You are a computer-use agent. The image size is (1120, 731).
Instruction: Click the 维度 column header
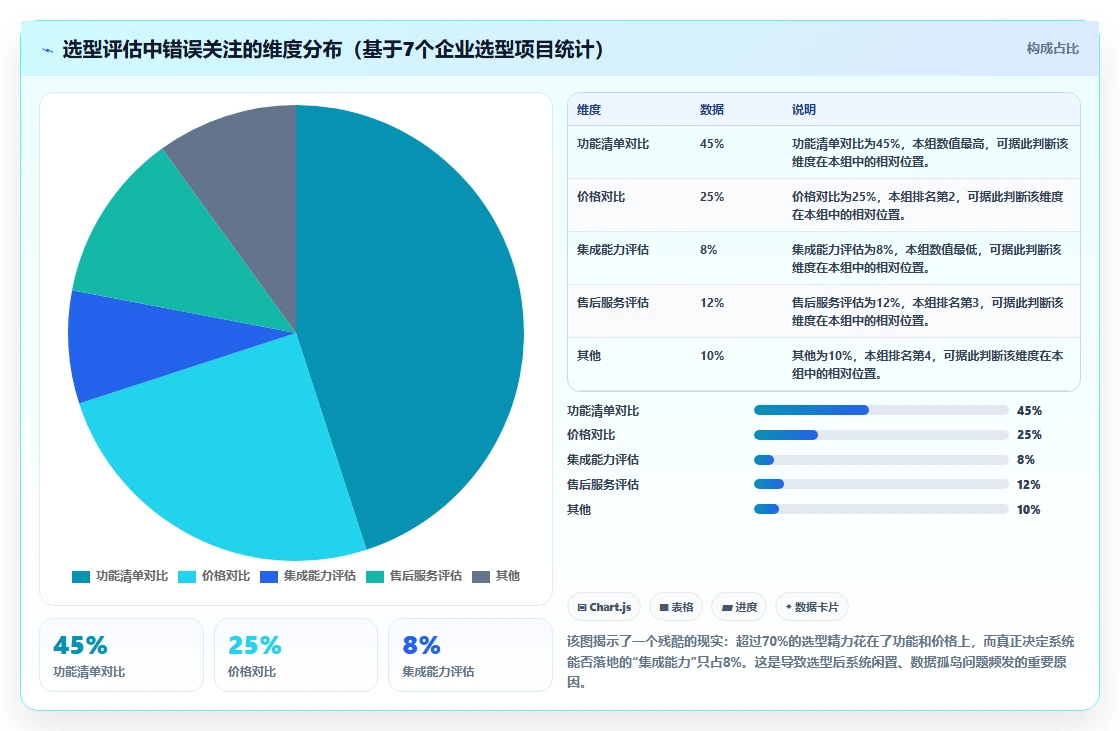pos(589,109)
